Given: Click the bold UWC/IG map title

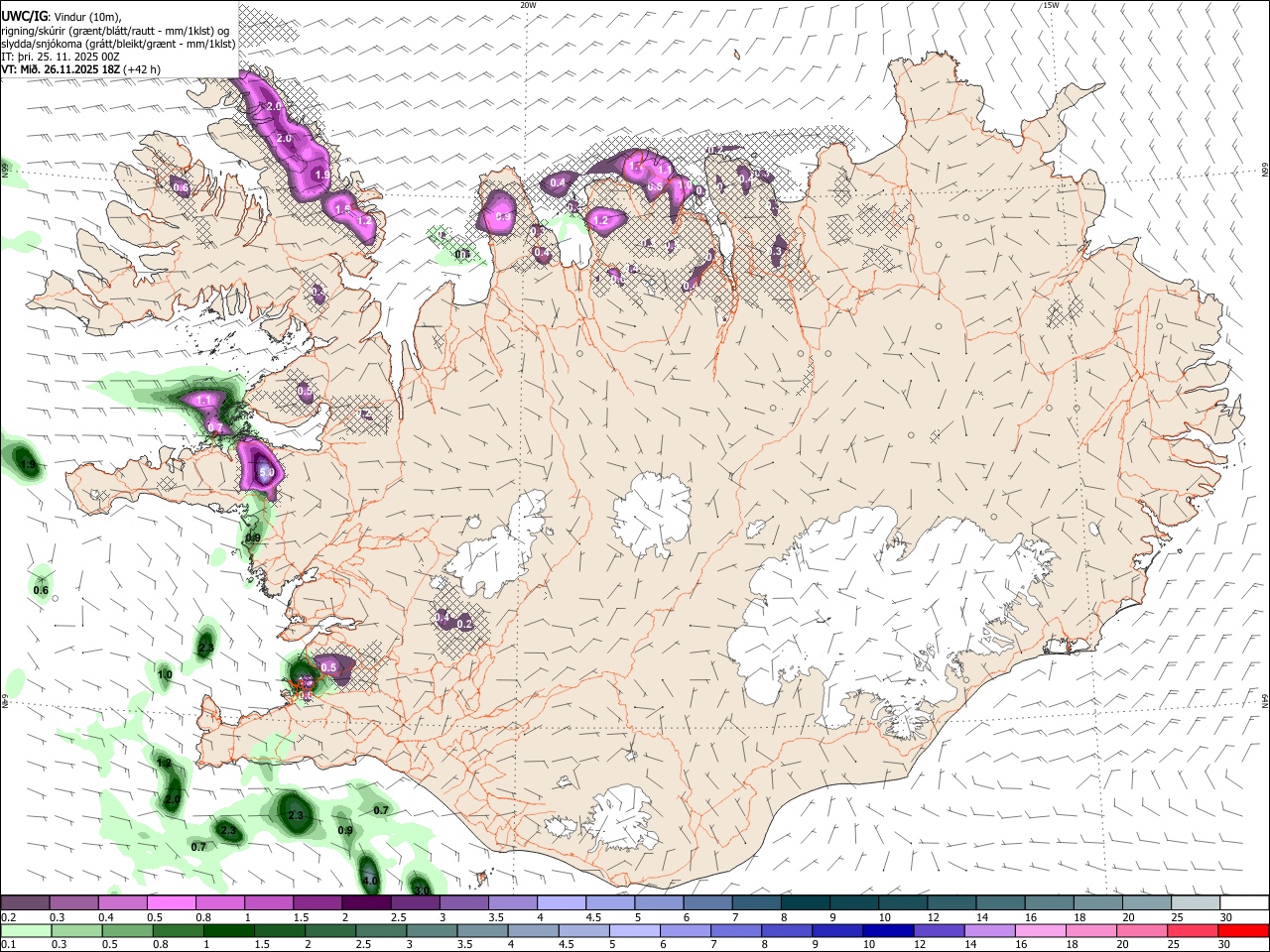Looking at the screenshot, I should click(24, 16).
